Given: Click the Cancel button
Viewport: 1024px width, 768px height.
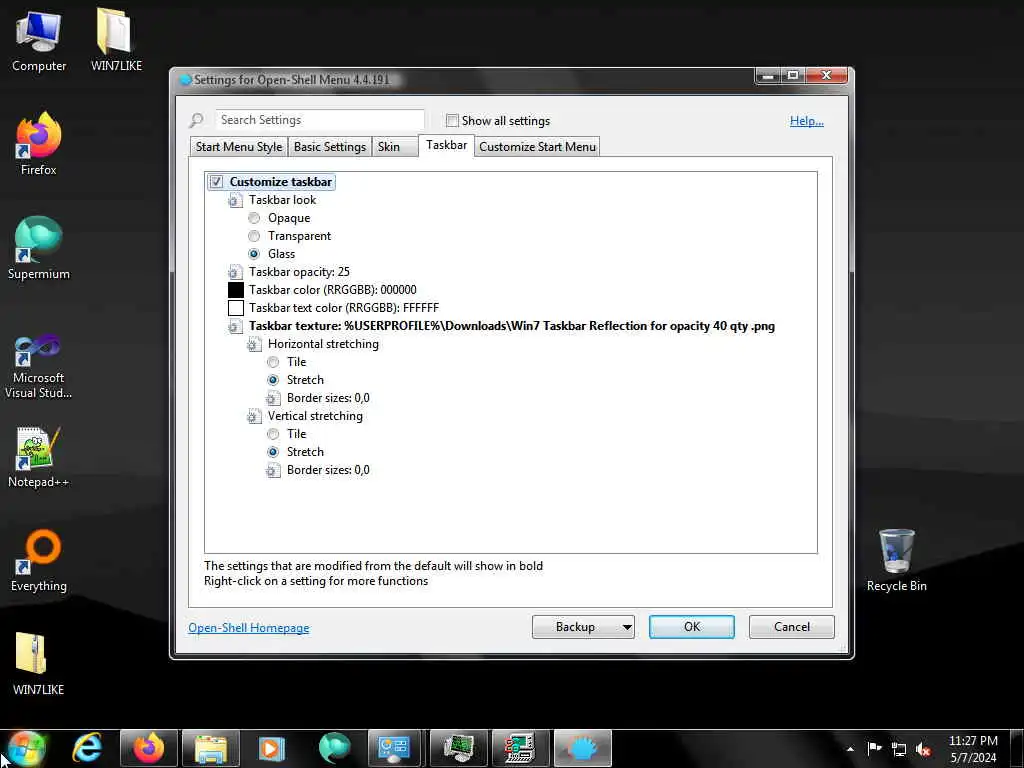Looking at the screenshot, I should click(x=792, y=627).
